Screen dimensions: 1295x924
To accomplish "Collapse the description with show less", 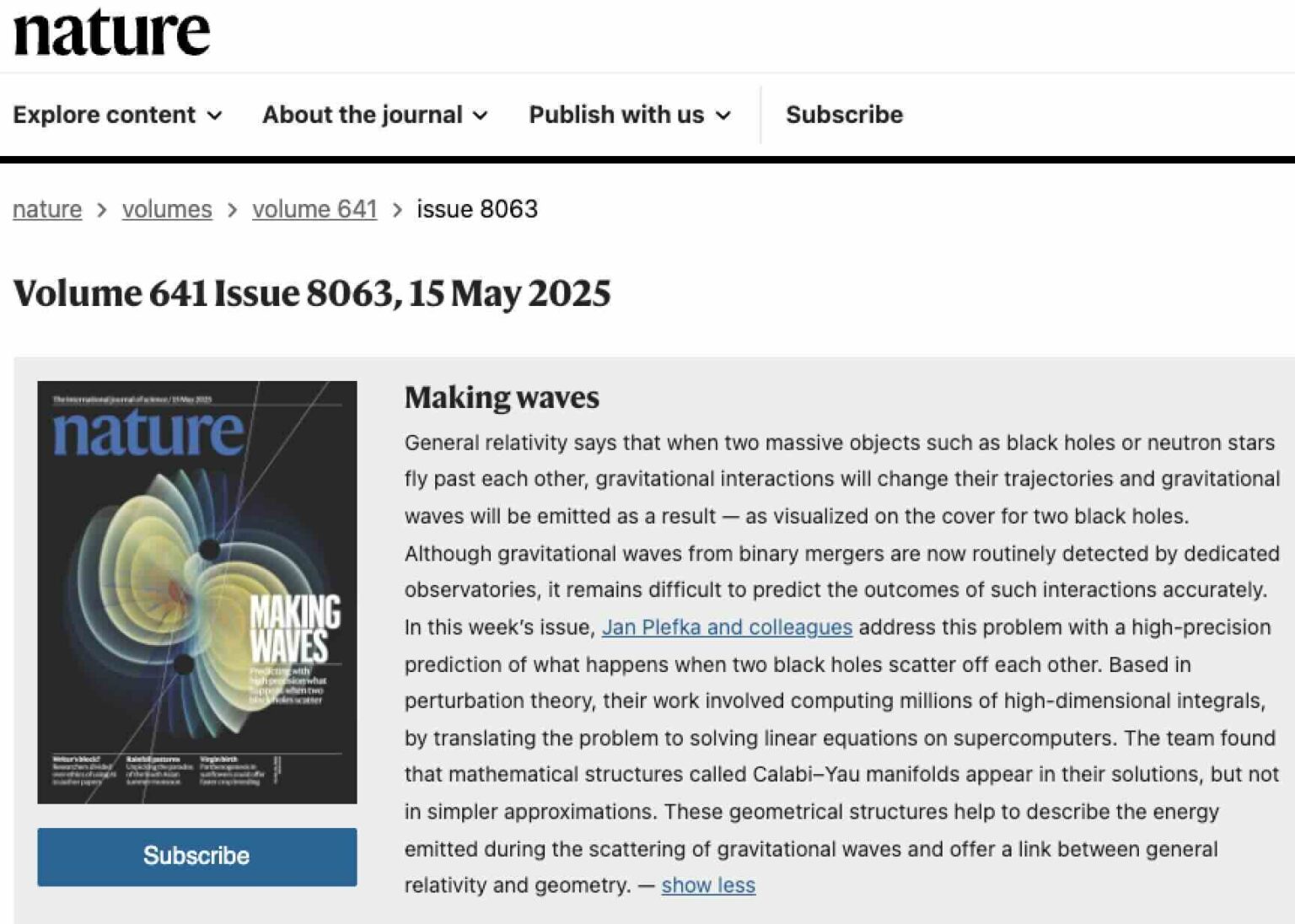I will tap(708, 885).
